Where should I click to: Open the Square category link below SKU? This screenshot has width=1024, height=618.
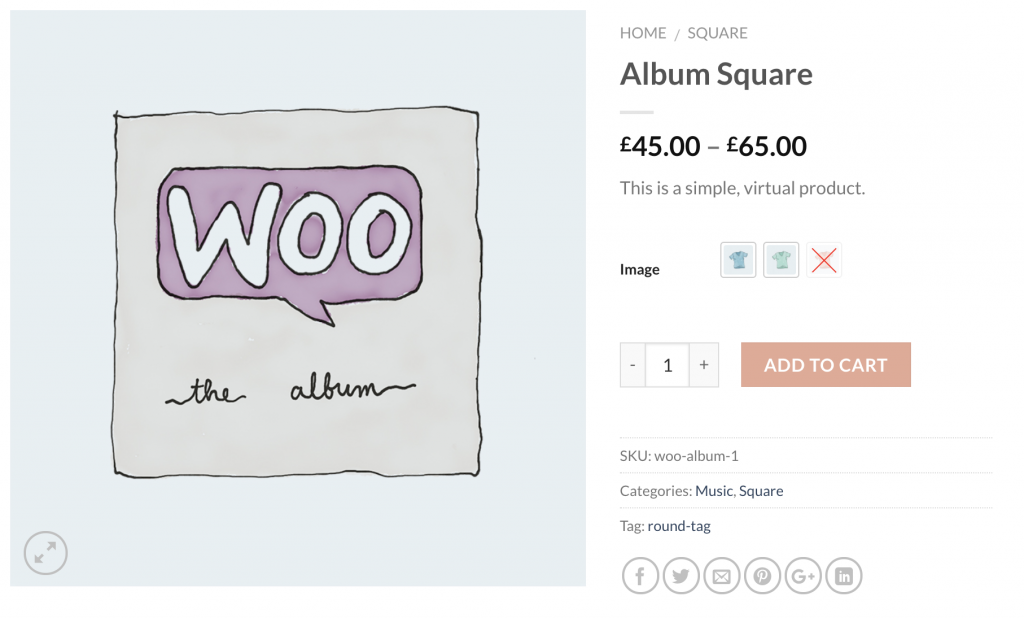point(761,491)
